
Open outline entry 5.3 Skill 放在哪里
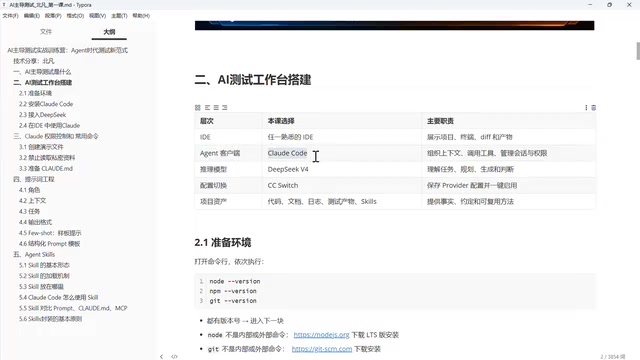coord(41,287)
